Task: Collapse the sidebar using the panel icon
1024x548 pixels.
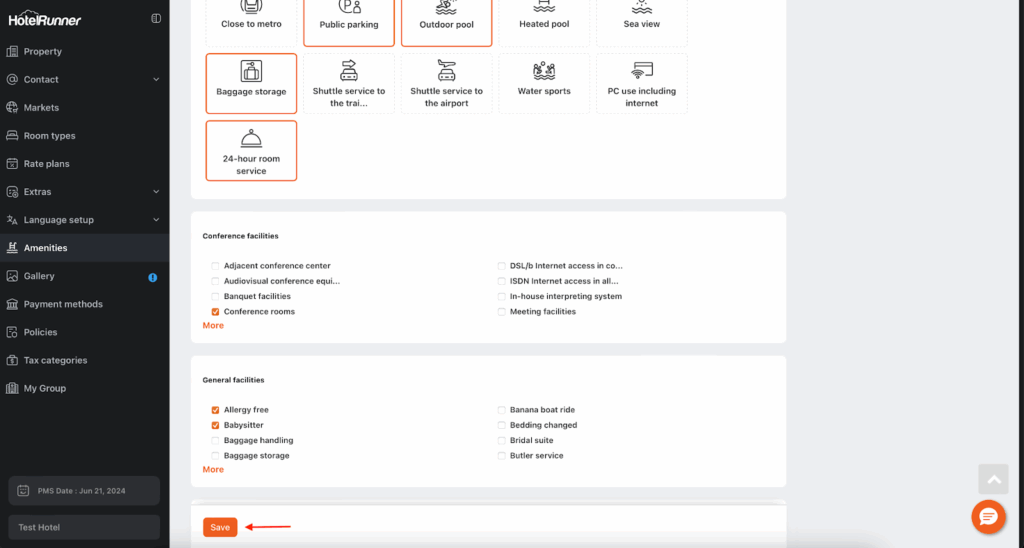Action: tap(156, 18)
